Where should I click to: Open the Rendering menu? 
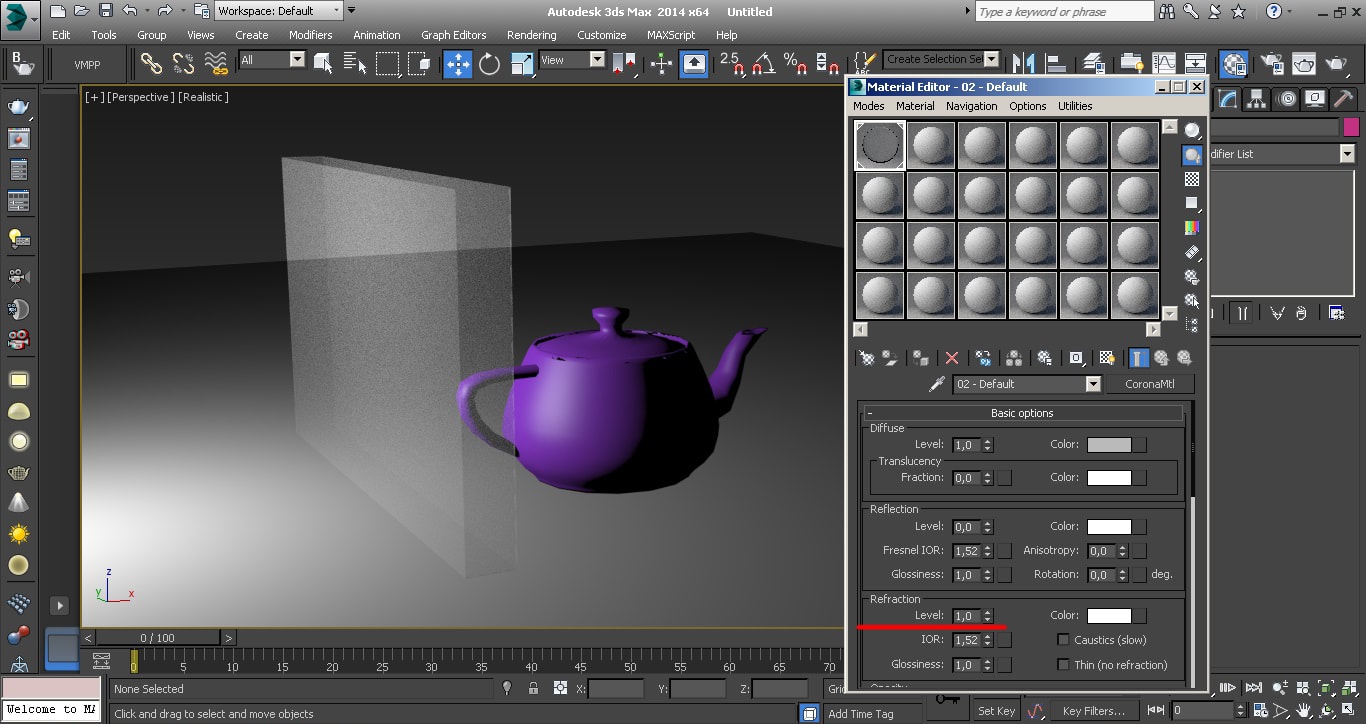(x=531, y=35)
